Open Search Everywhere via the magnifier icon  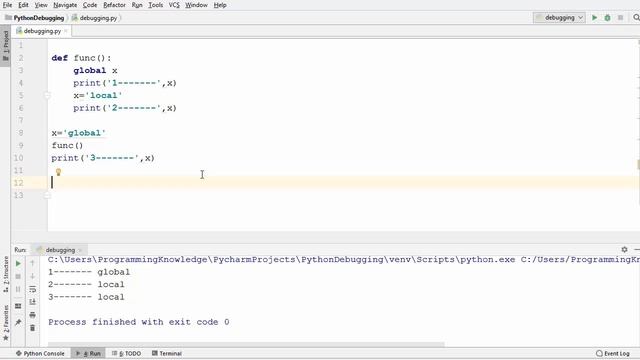(x=636, y=18)
